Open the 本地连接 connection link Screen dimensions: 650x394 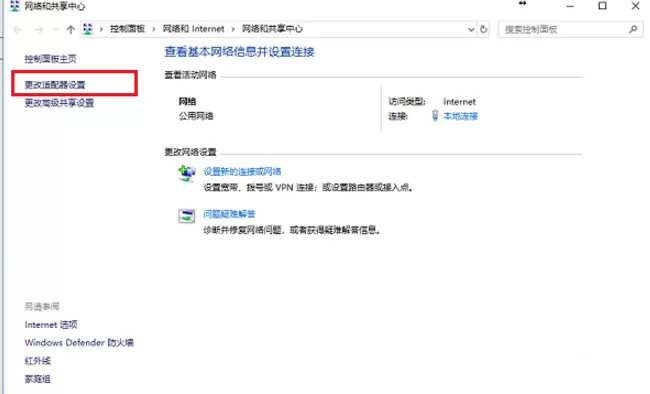461,116
